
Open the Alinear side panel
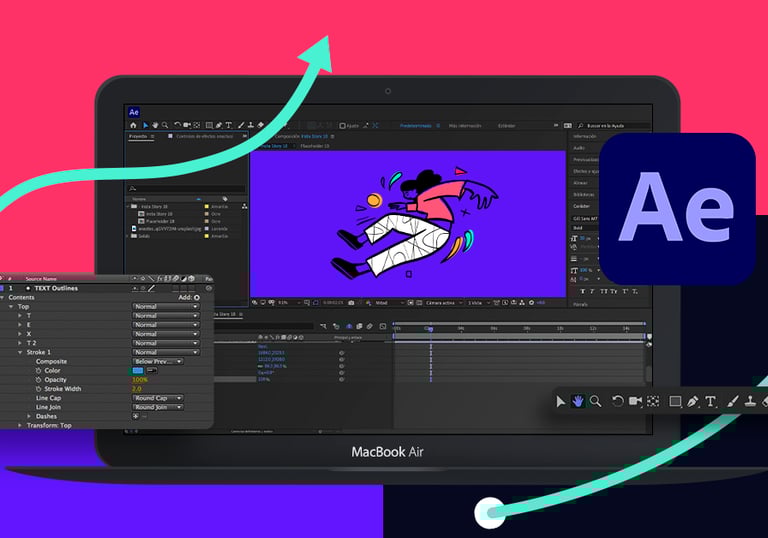(580, 183)
